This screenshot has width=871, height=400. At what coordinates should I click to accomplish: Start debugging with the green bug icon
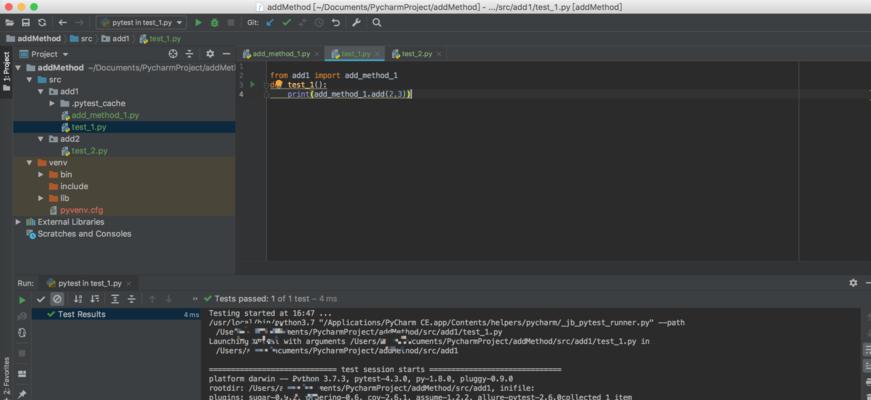click(214, 23)
